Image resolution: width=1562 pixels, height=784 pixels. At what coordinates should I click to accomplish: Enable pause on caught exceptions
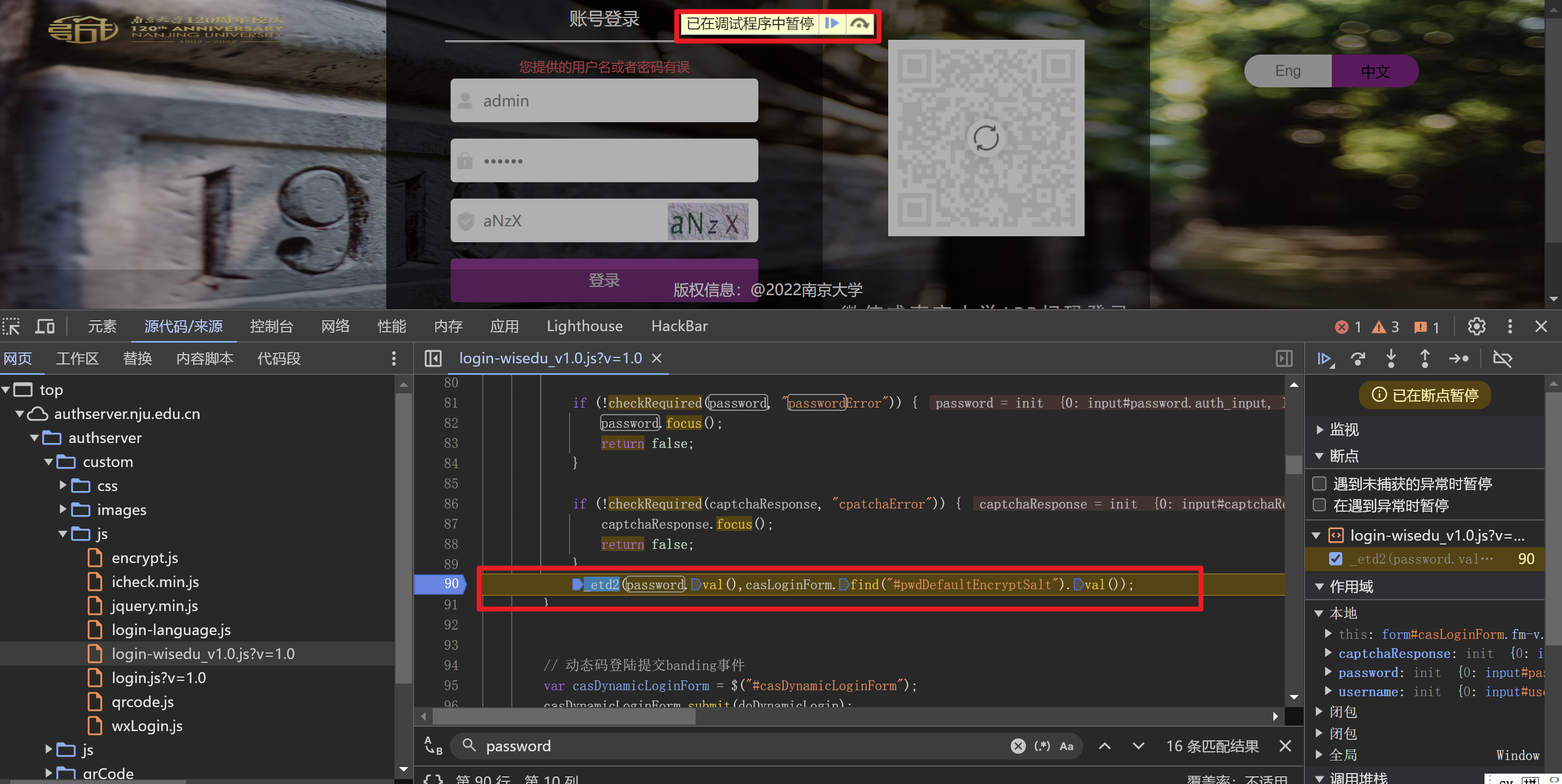coord(1319,505)
